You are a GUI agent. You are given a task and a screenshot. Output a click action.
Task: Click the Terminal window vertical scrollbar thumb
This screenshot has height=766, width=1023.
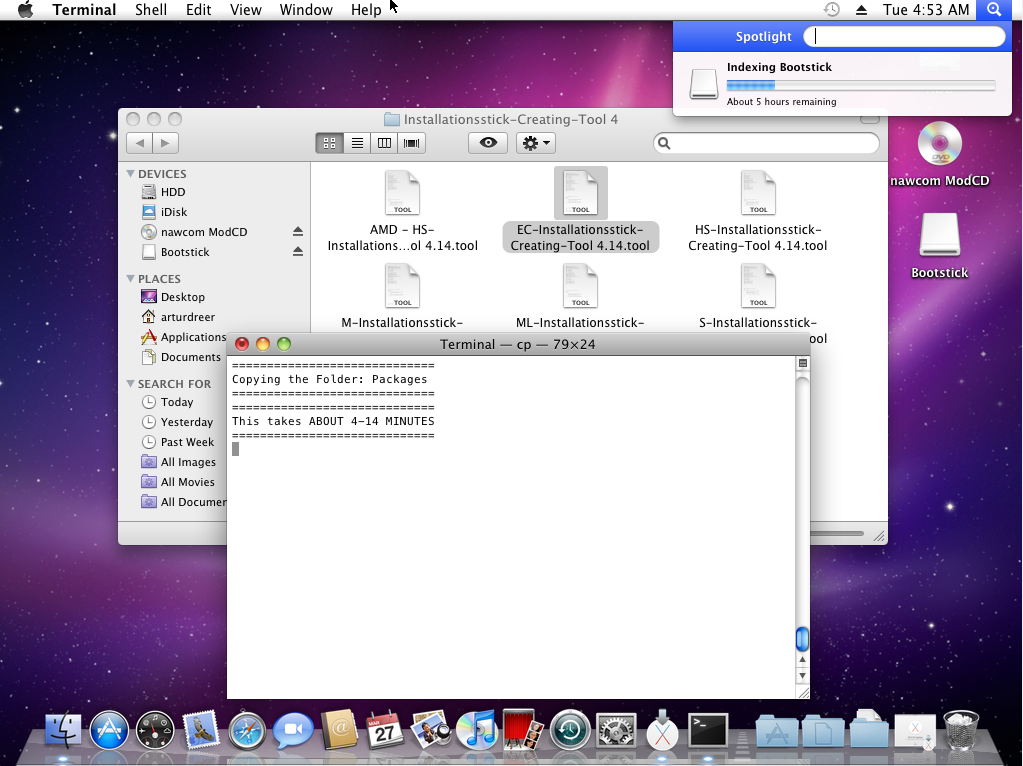802,639
